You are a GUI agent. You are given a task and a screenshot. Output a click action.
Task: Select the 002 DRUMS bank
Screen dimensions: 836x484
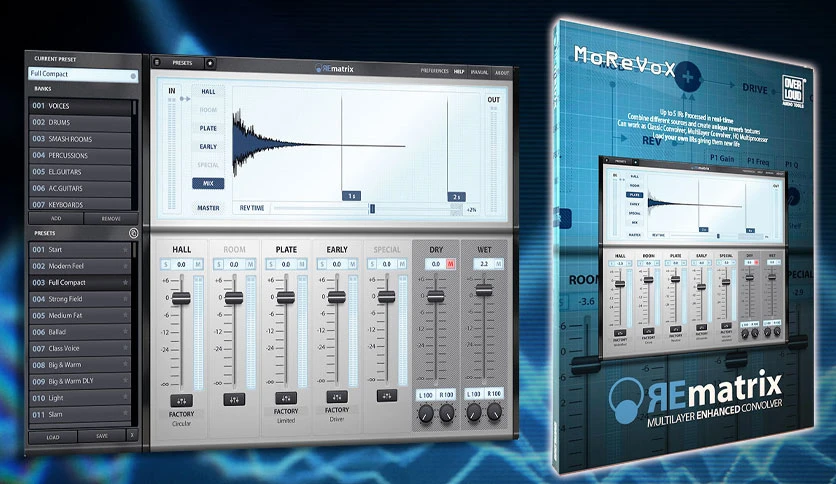pyautogui.click(x=80, y=122)
